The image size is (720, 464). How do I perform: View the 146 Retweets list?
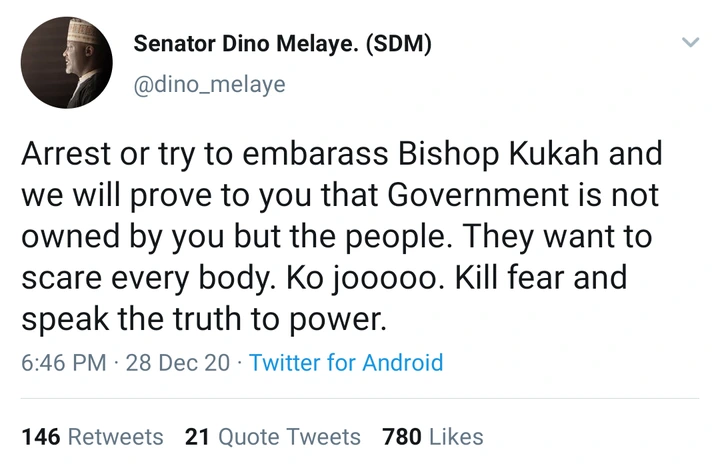(91, 437)
